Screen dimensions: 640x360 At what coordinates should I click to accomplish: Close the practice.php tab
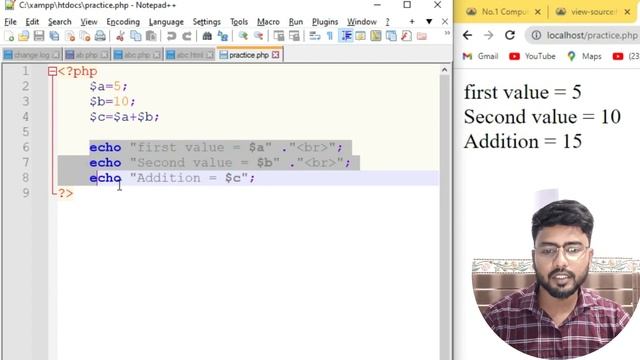[276, 55]
